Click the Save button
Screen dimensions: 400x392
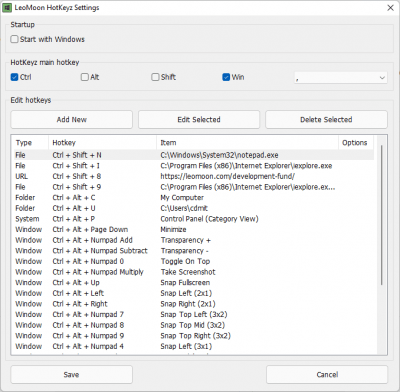click(x=72, y=375)
